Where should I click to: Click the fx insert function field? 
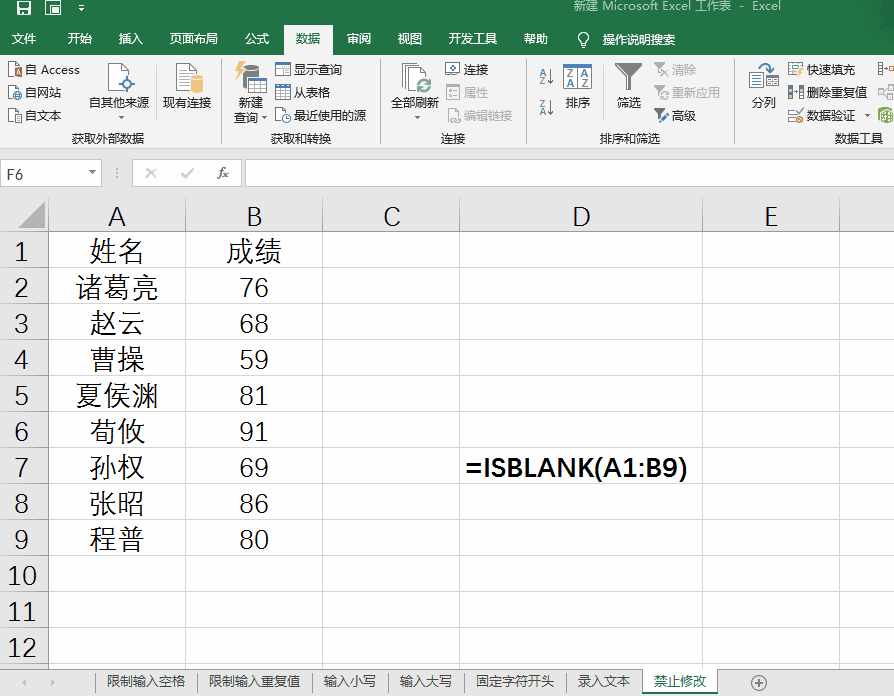click(224, 171)
